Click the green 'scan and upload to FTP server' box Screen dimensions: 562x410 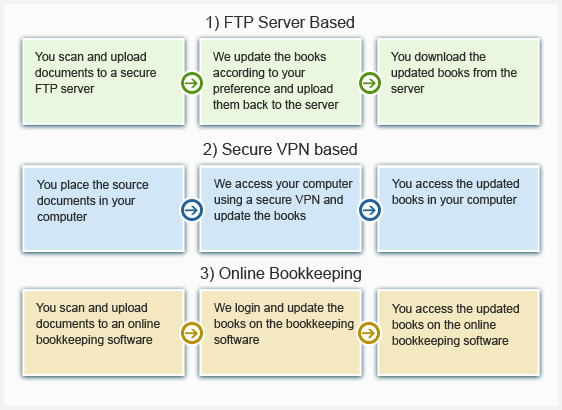pos(104,82)
